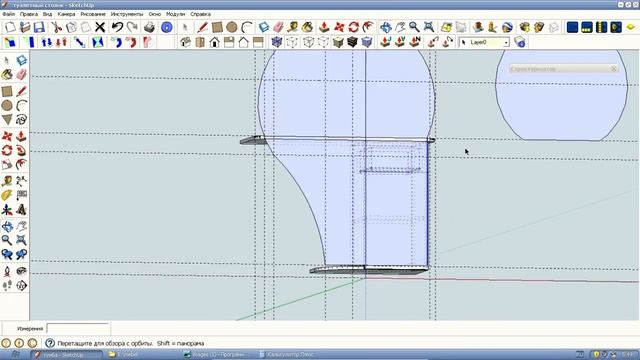Pick Paint Bucket in left tool palette

coord(7,75)
